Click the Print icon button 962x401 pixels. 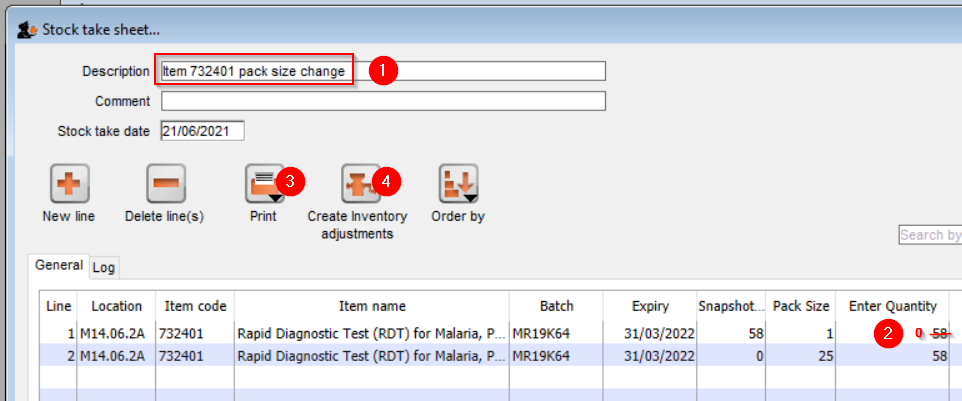click(264, 184)
